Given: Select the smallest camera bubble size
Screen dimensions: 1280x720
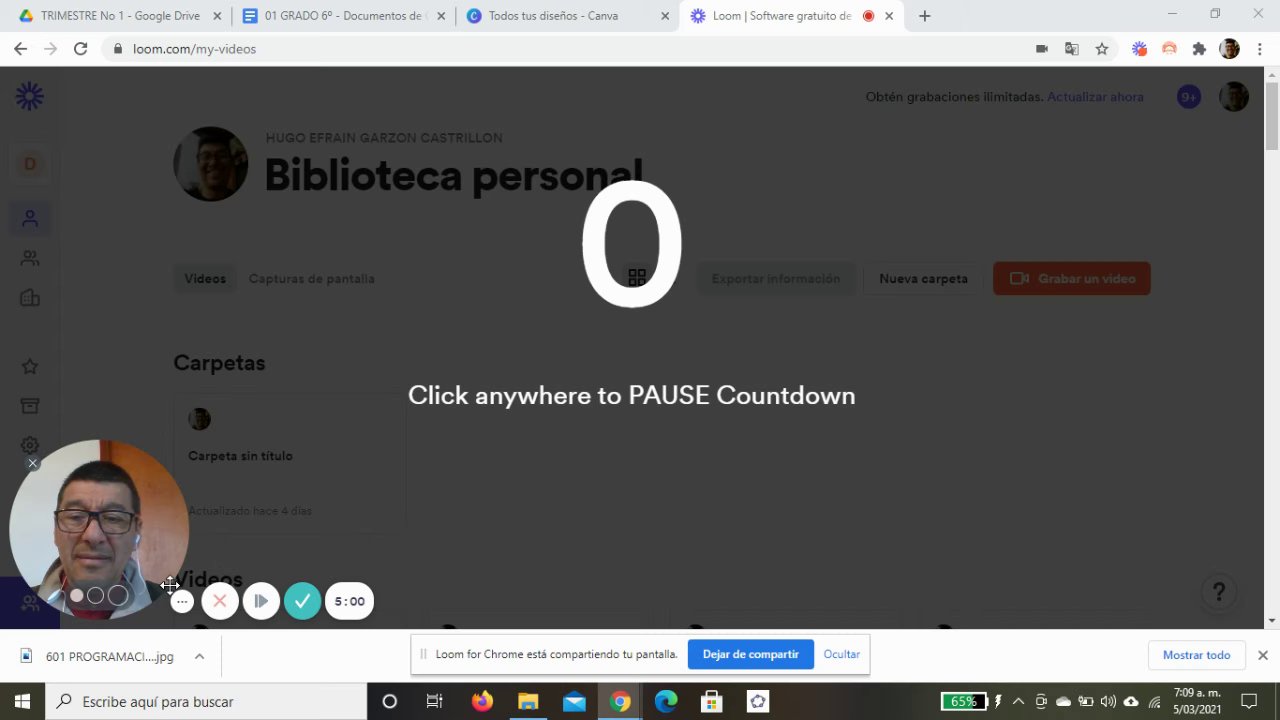Looking at the screenshot, I should [x=76, y=595].
